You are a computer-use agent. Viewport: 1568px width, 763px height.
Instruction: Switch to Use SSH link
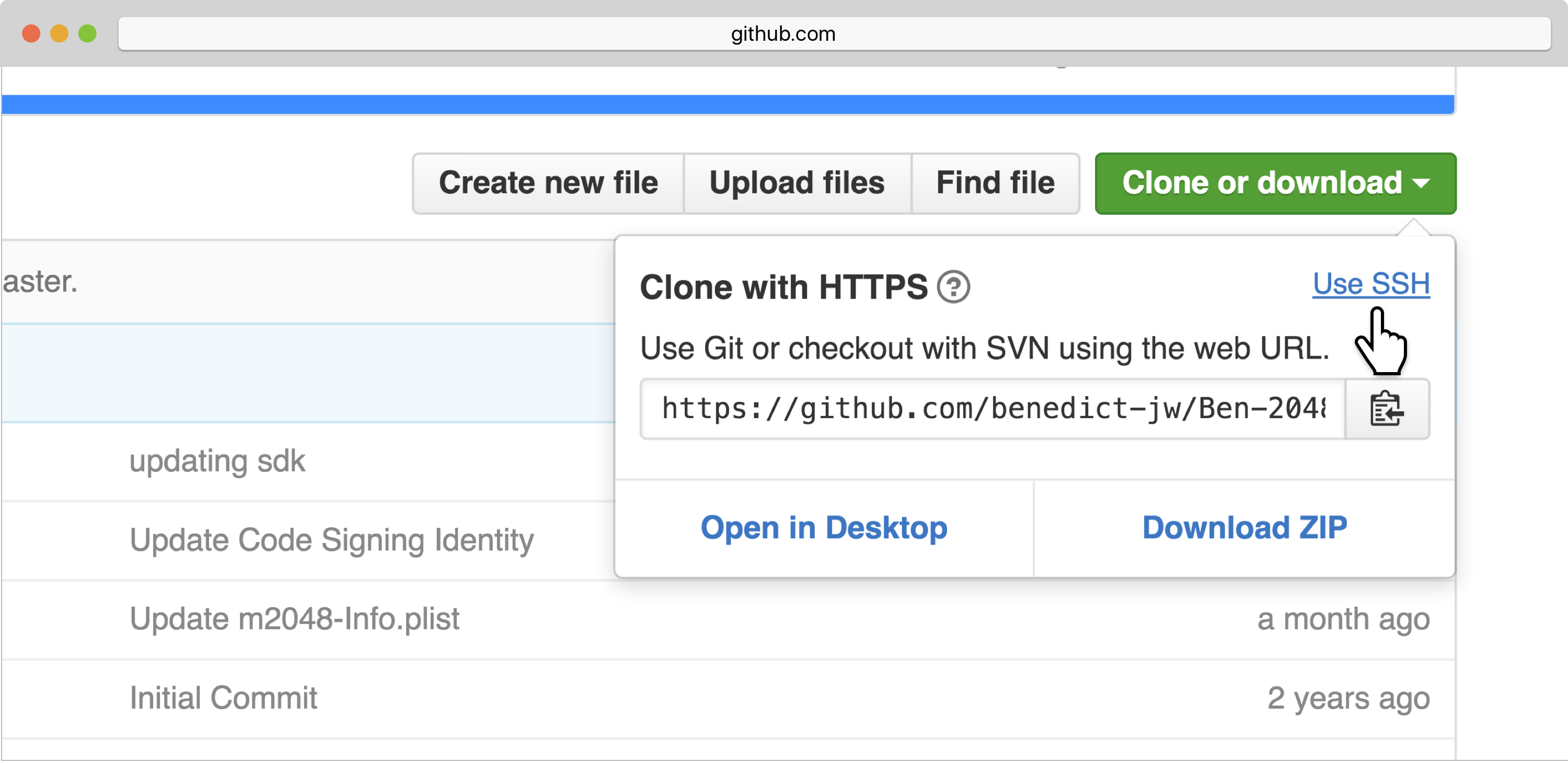[1370, 284]
